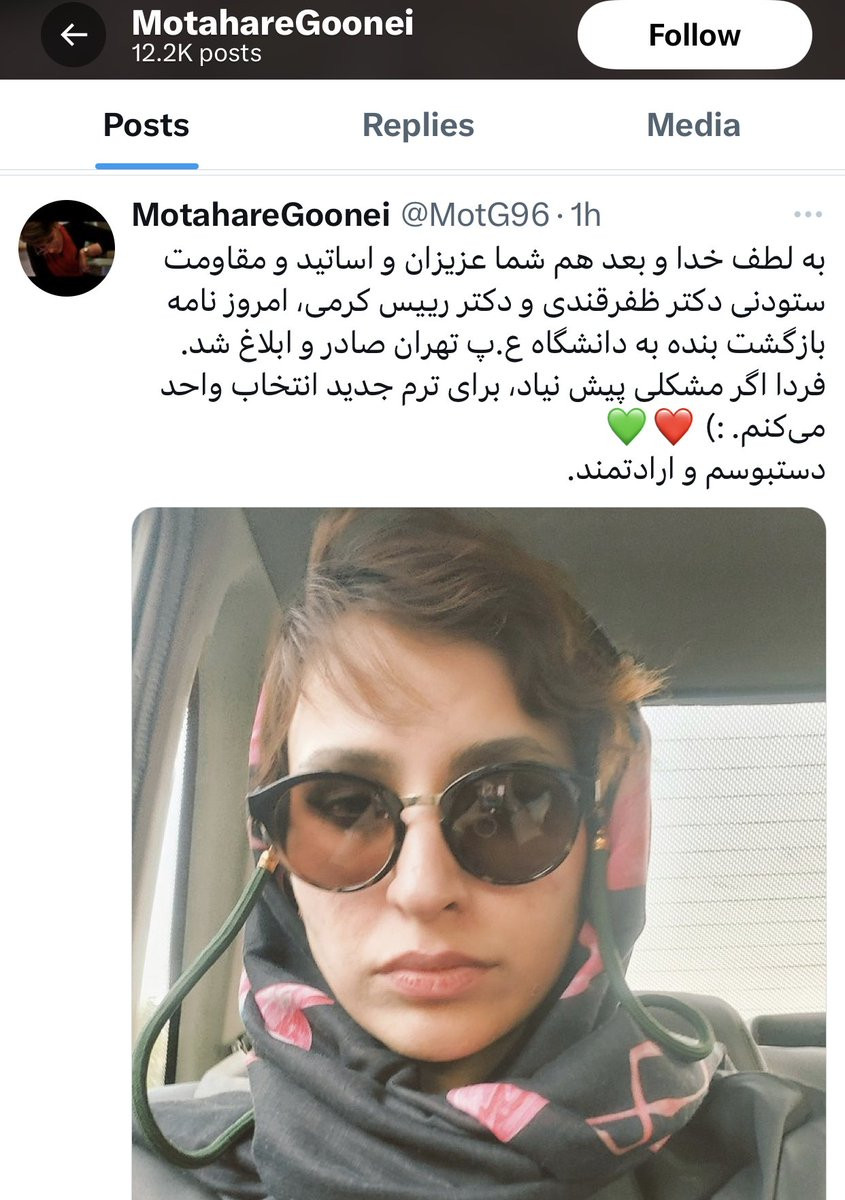Open the attached selfie photo in the post
This screenshot has height=1200, width=845.
click(x=479, y=853)
